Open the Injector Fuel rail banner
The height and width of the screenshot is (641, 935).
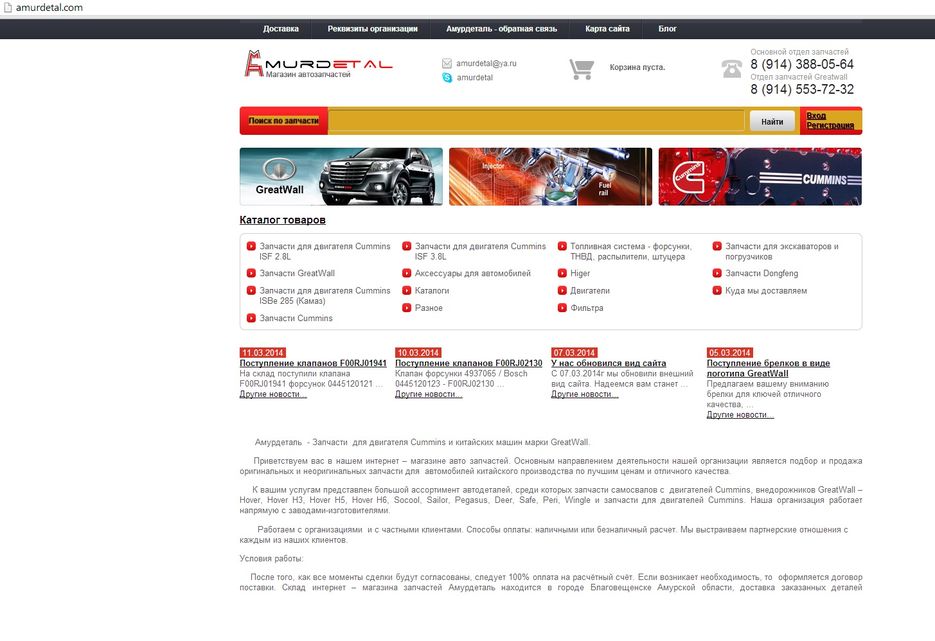550,176
